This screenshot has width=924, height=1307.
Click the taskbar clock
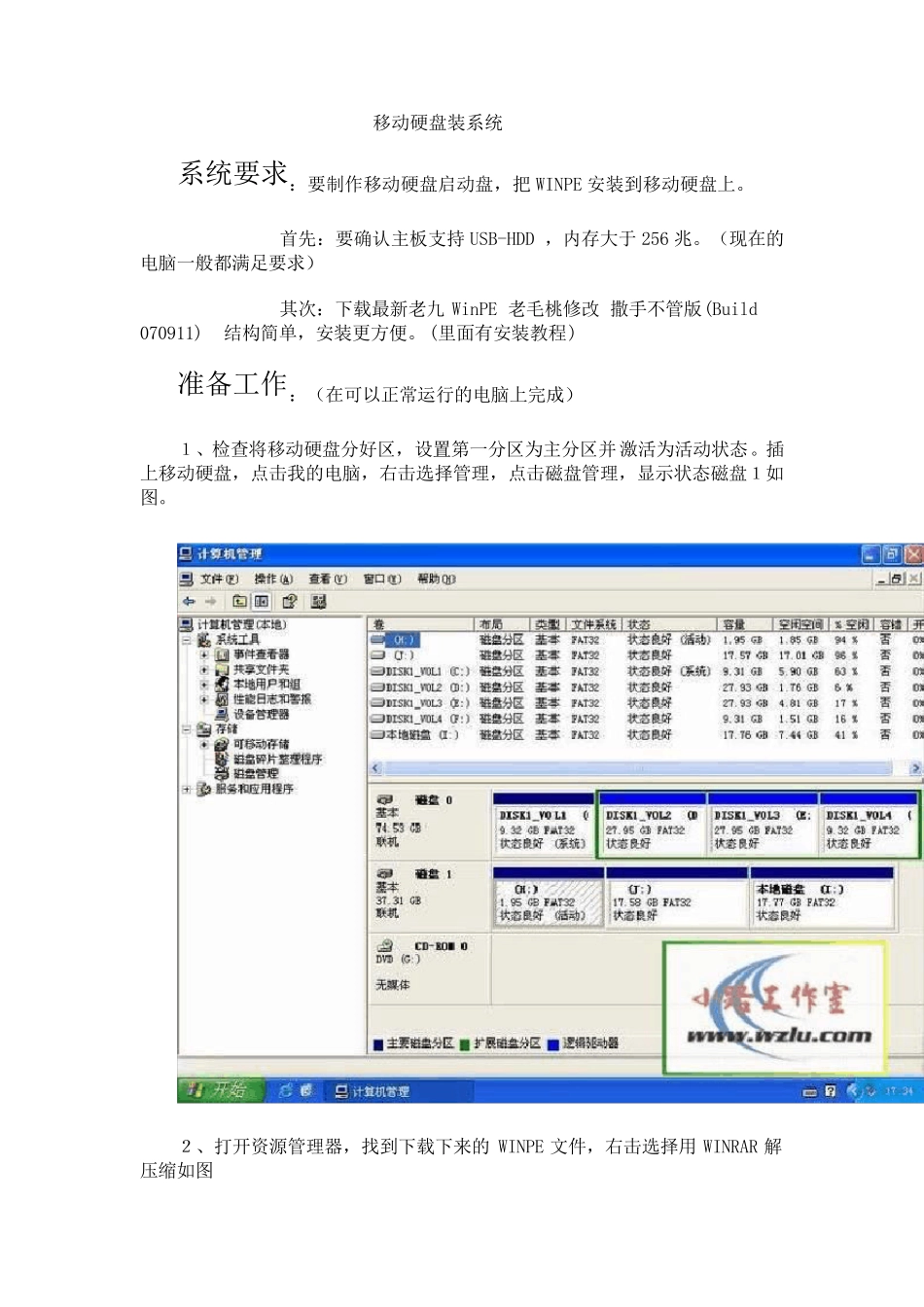[x=899, y=1091]
